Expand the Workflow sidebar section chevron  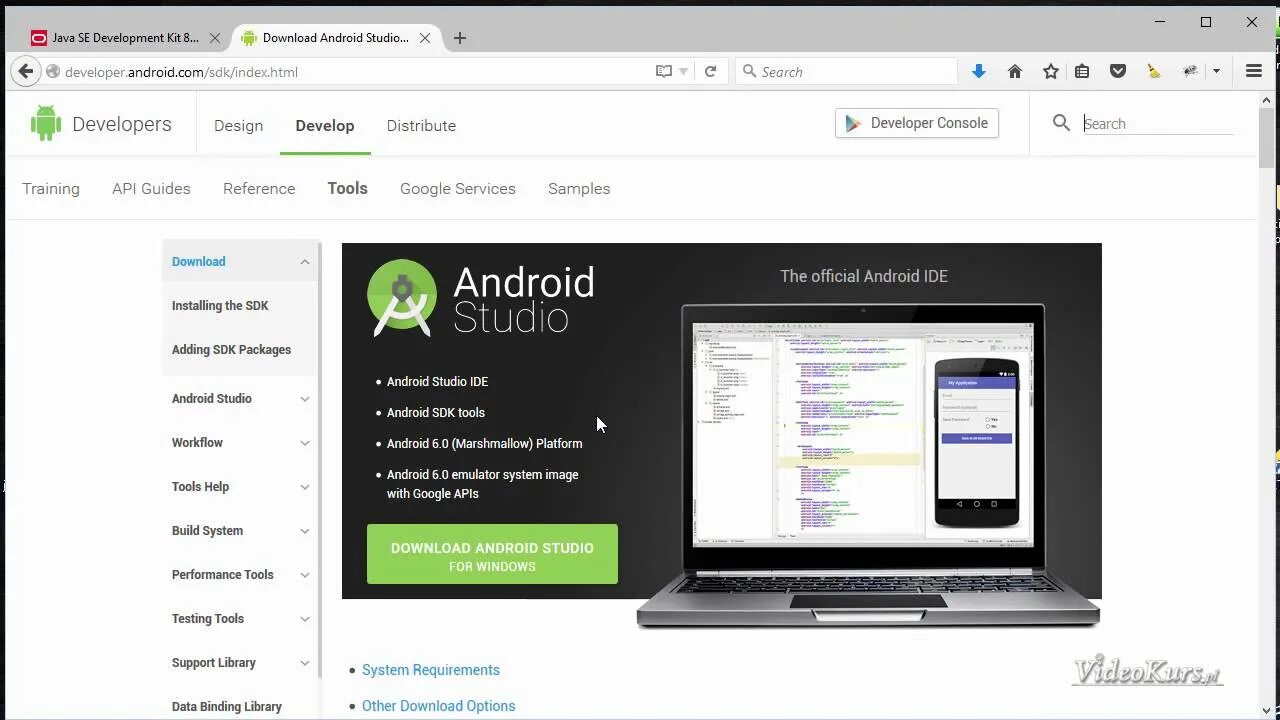[305, 443]
